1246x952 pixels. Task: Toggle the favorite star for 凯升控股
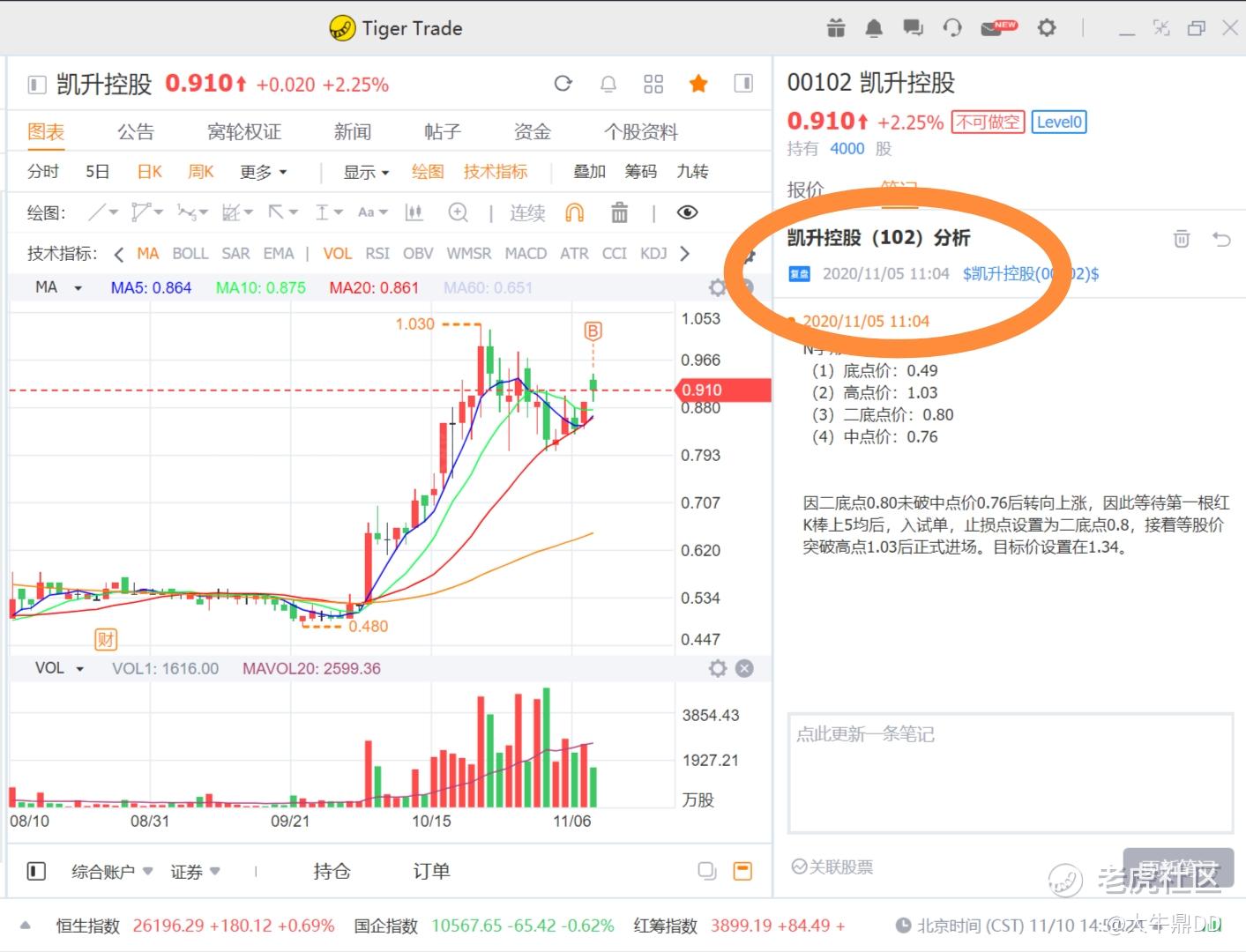[698, 84]
